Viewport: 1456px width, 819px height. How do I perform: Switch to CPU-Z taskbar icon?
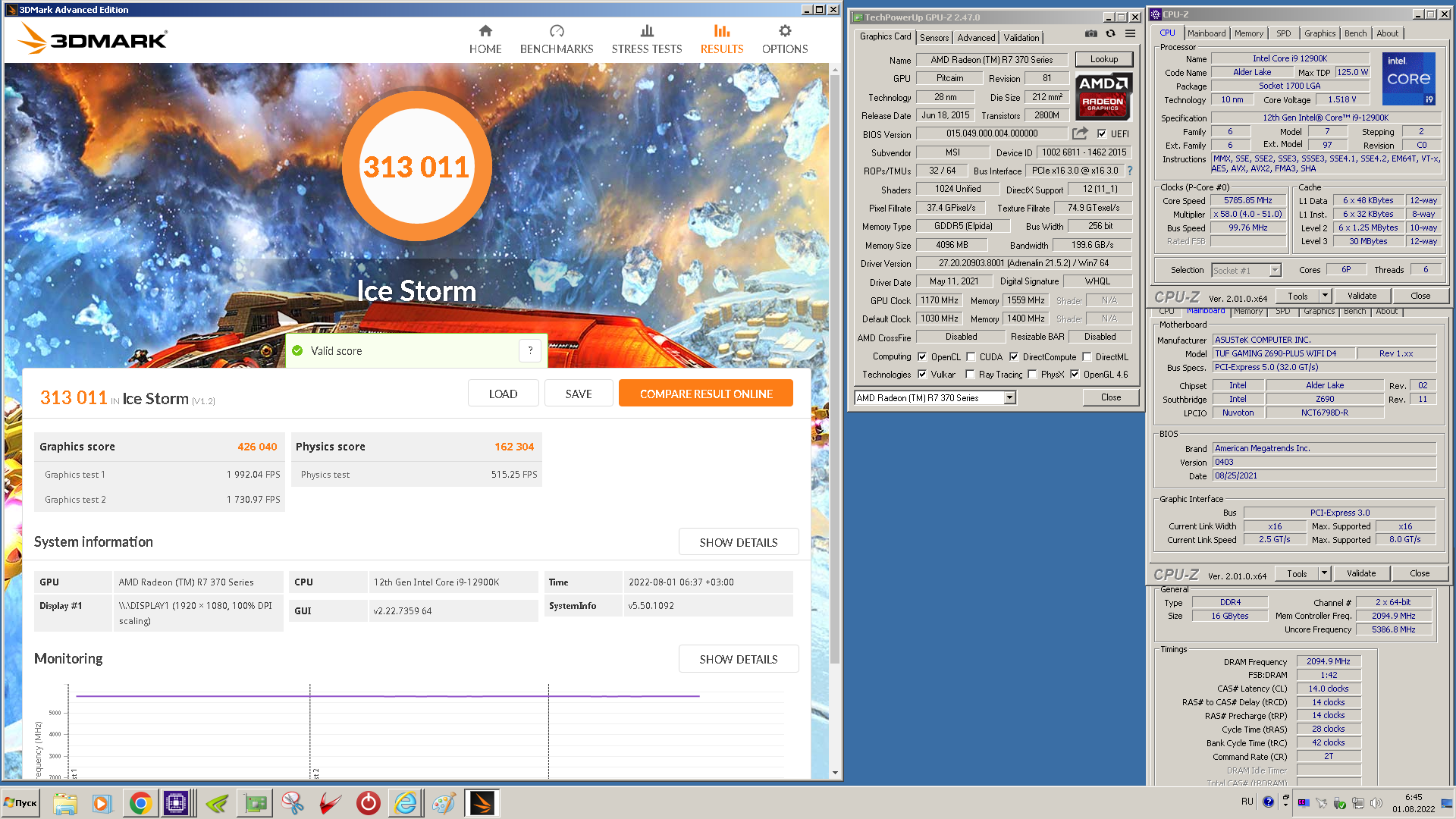click(x=176, y=802)
